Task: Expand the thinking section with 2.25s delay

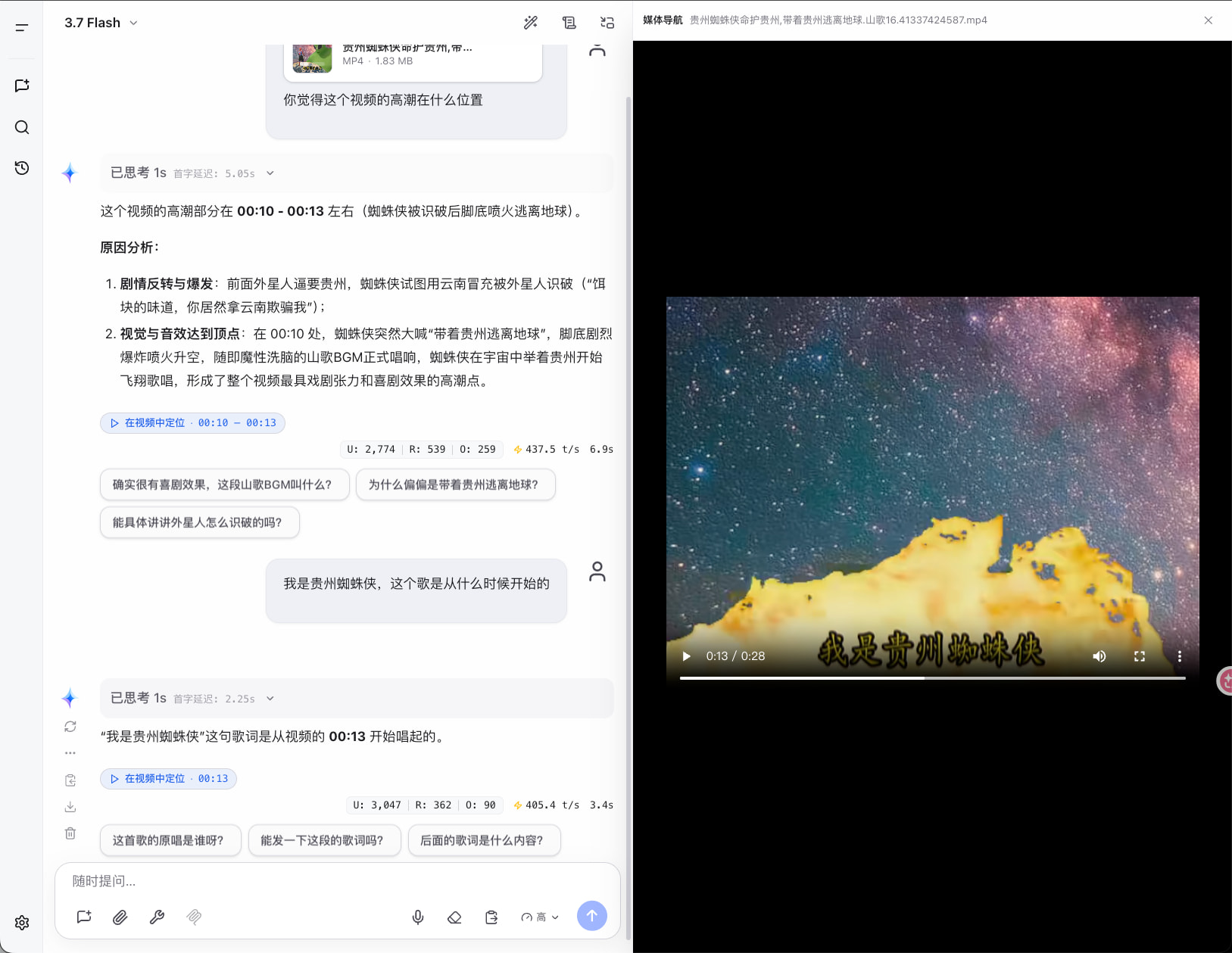Action: pos(357,699)
